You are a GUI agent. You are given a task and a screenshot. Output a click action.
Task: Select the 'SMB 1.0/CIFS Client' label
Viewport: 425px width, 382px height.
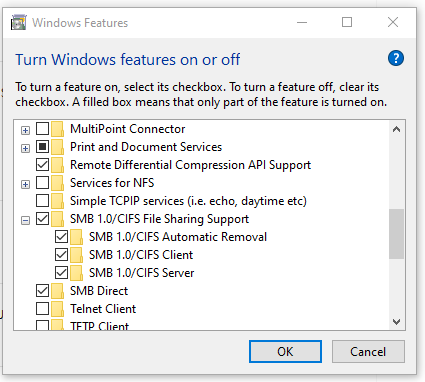[141, 255]
